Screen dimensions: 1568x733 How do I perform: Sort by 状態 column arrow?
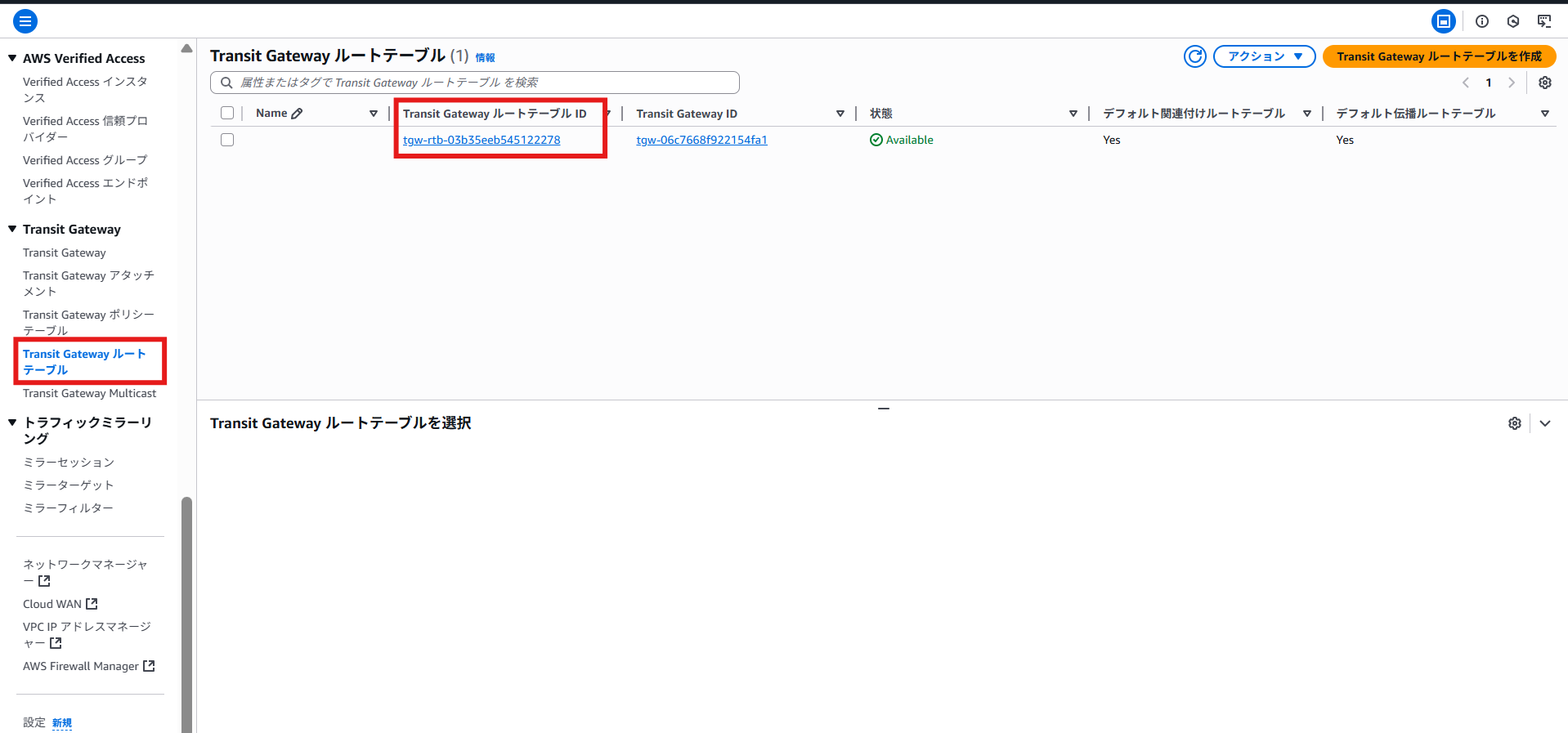click(1073, 114)
